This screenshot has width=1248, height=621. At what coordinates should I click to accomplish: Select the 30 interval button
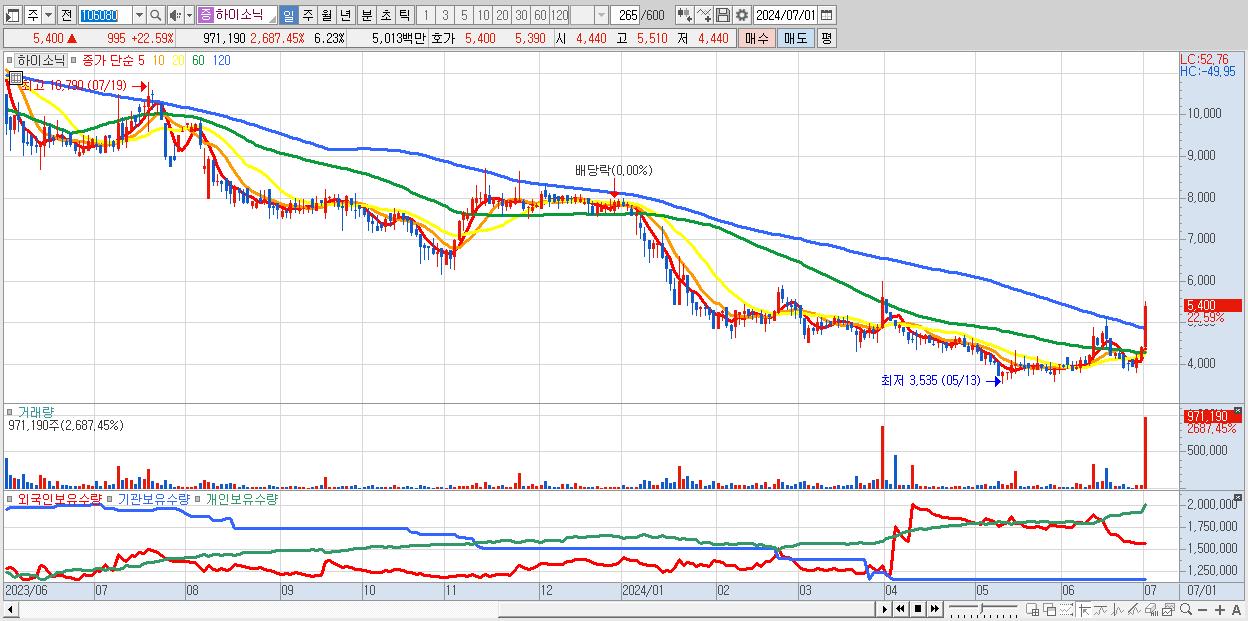pyautogui.click(x=521, y=15)
